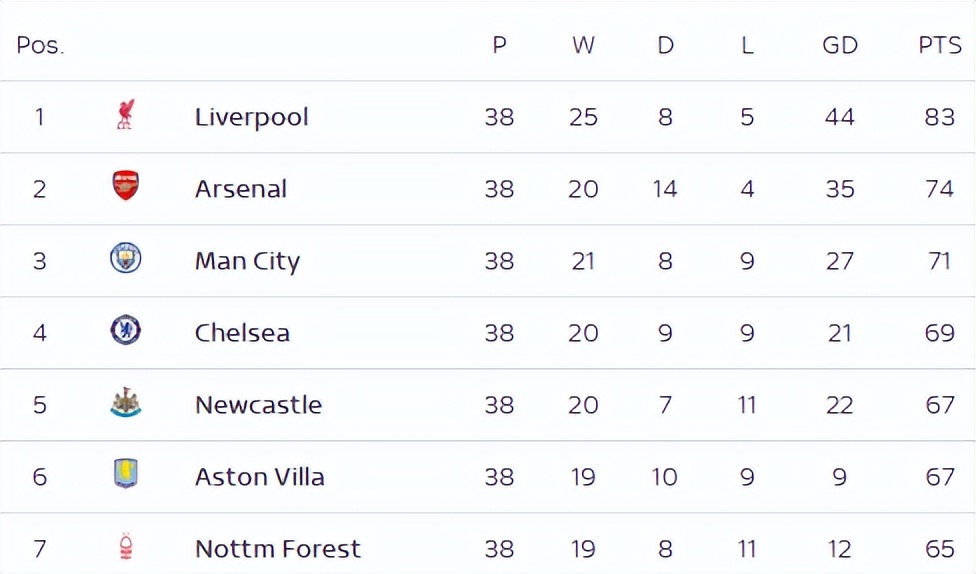Click the Man City club crest
This screenshot has width=976, height=574.
(x=126, y=258)
